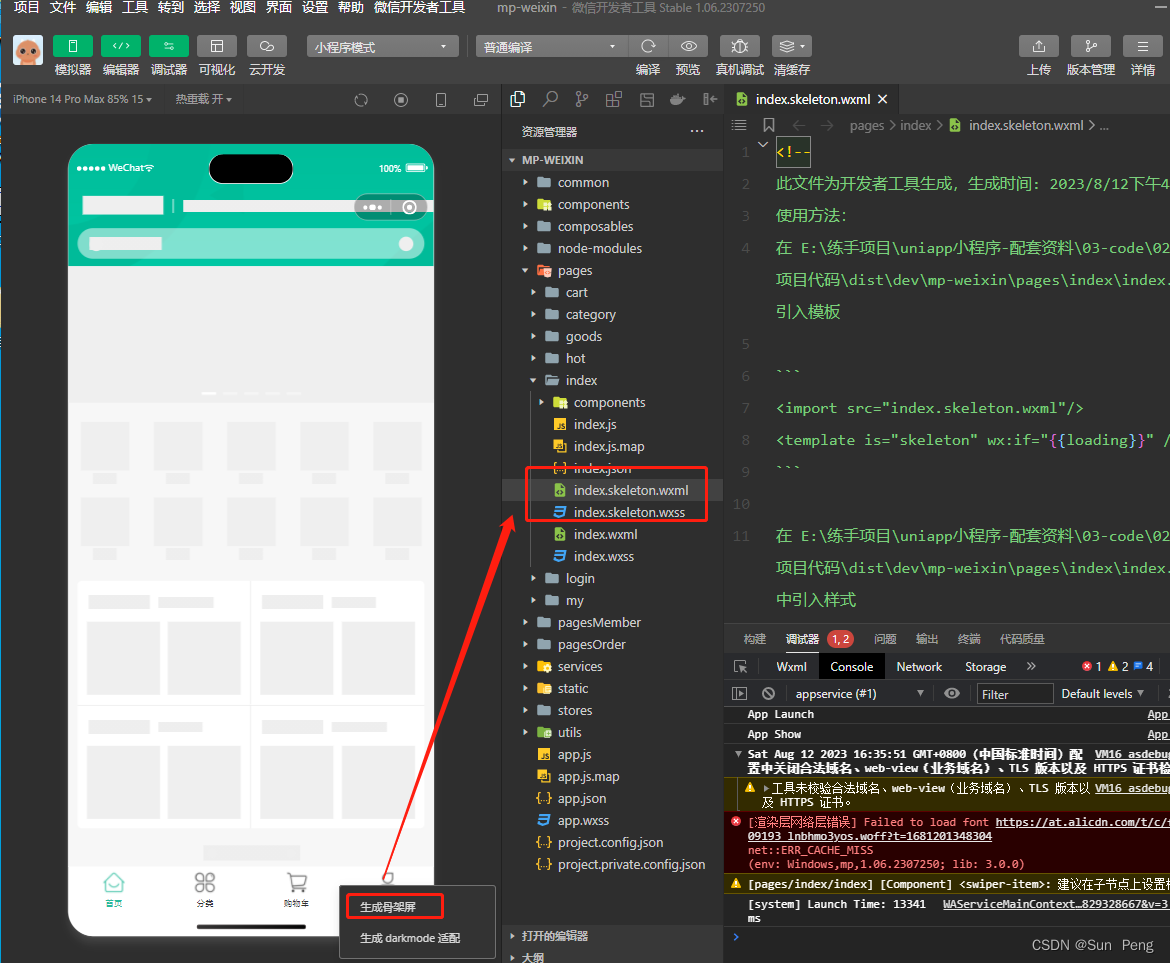The height and width of the screenshot is (963, 1170).
Task: Switch to the Terminal panel tab
Action: [x=969, y=639]
